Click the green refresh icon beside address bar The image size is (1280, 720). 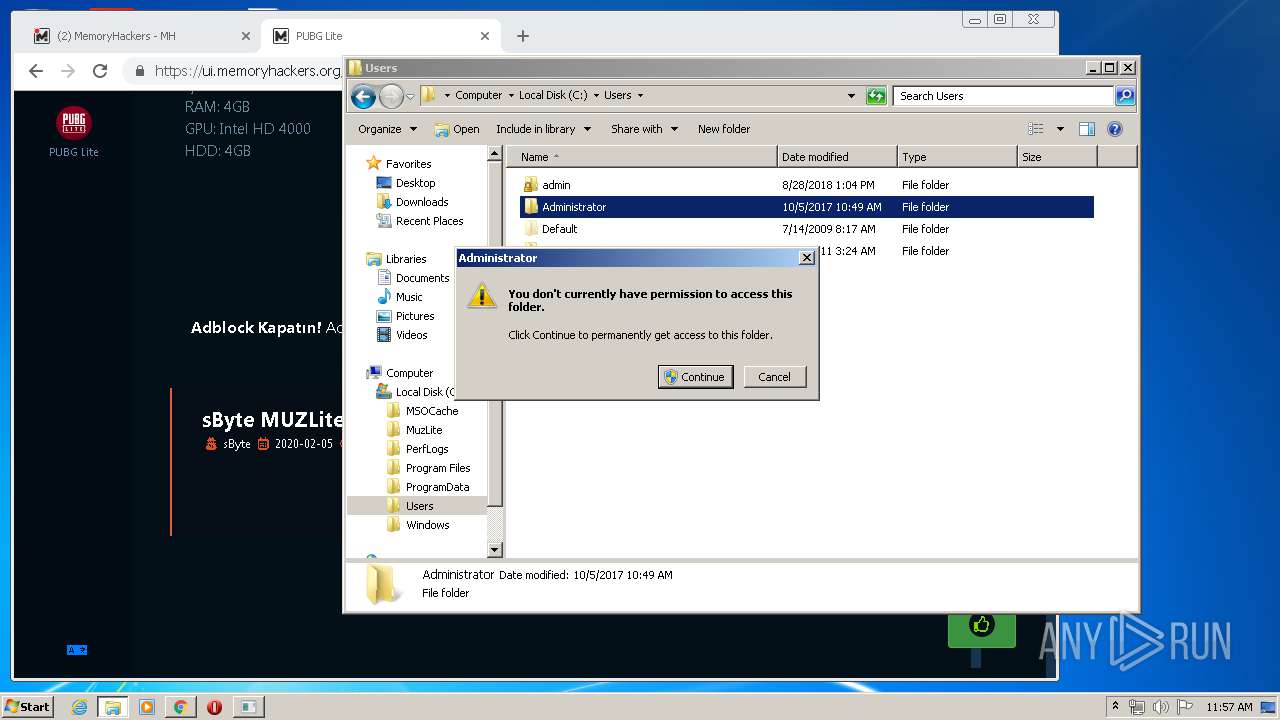tap(876, 96)
